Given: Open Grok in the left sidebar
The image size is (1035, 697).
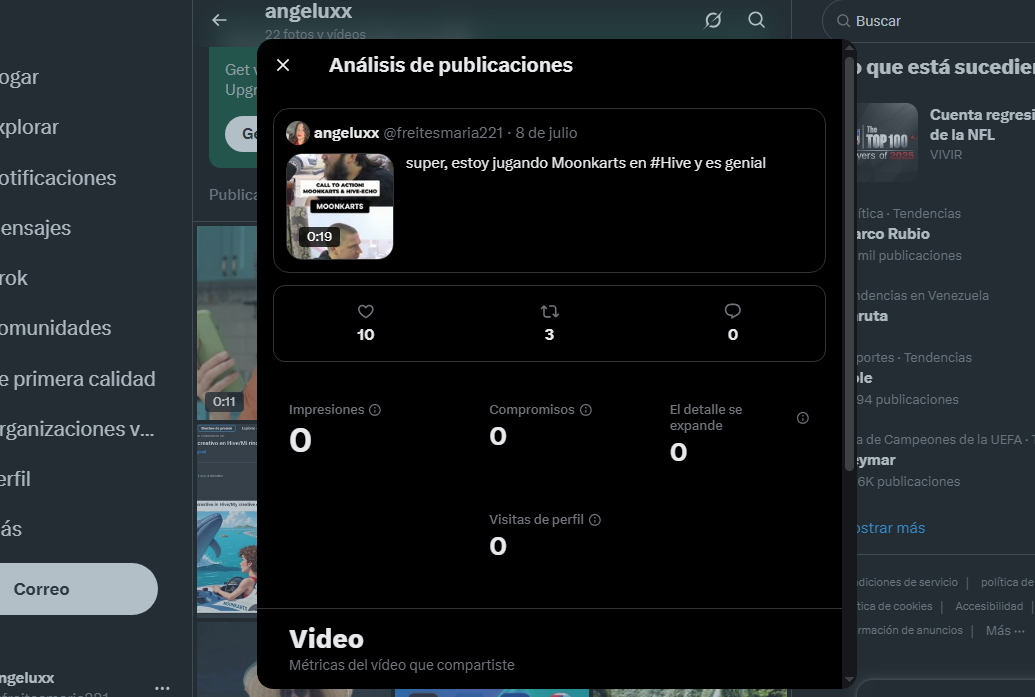Looking at the screenshot, I should [15, 279].
